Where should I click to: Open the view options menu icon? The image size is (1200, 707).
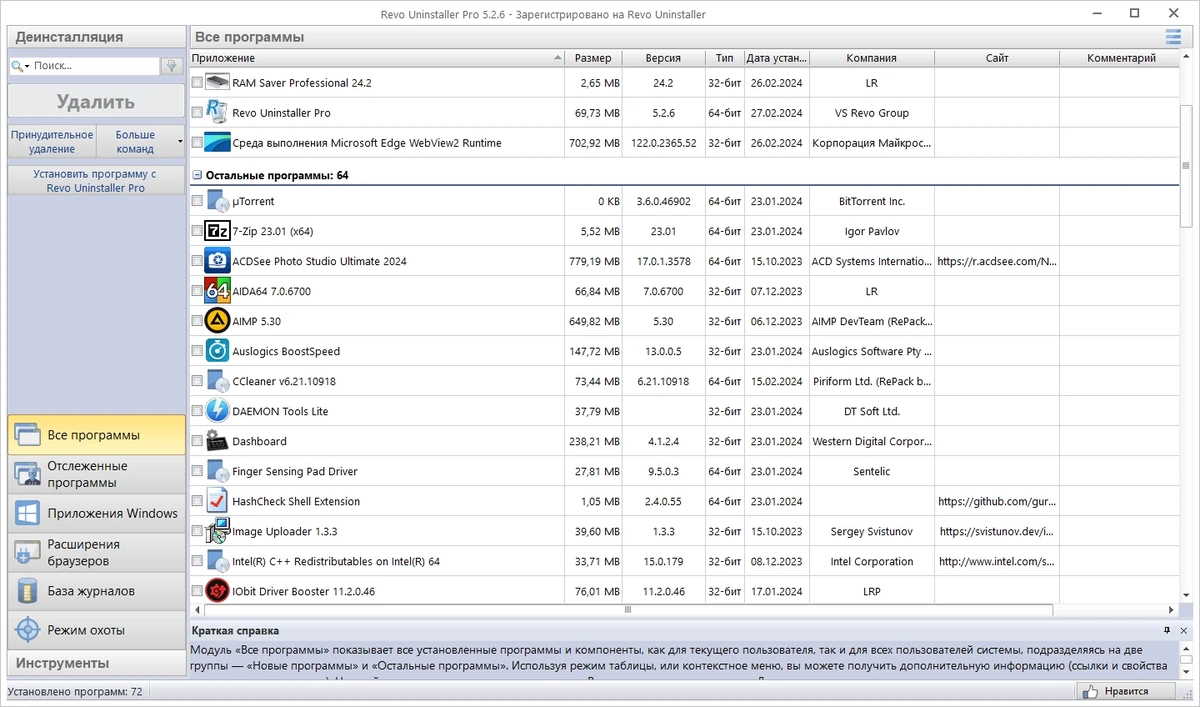click(x=1173, y=37)
